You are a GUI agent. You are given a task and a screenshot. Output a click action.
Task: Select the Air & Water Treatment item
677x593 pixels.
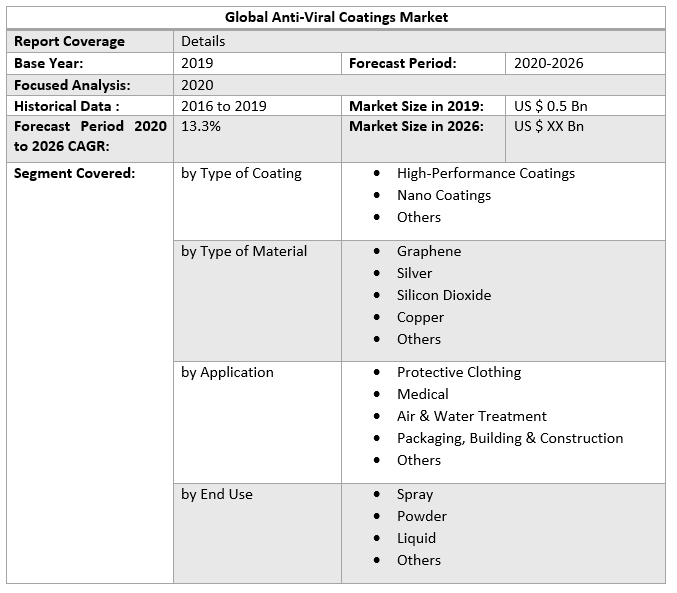tap(471, 416)
